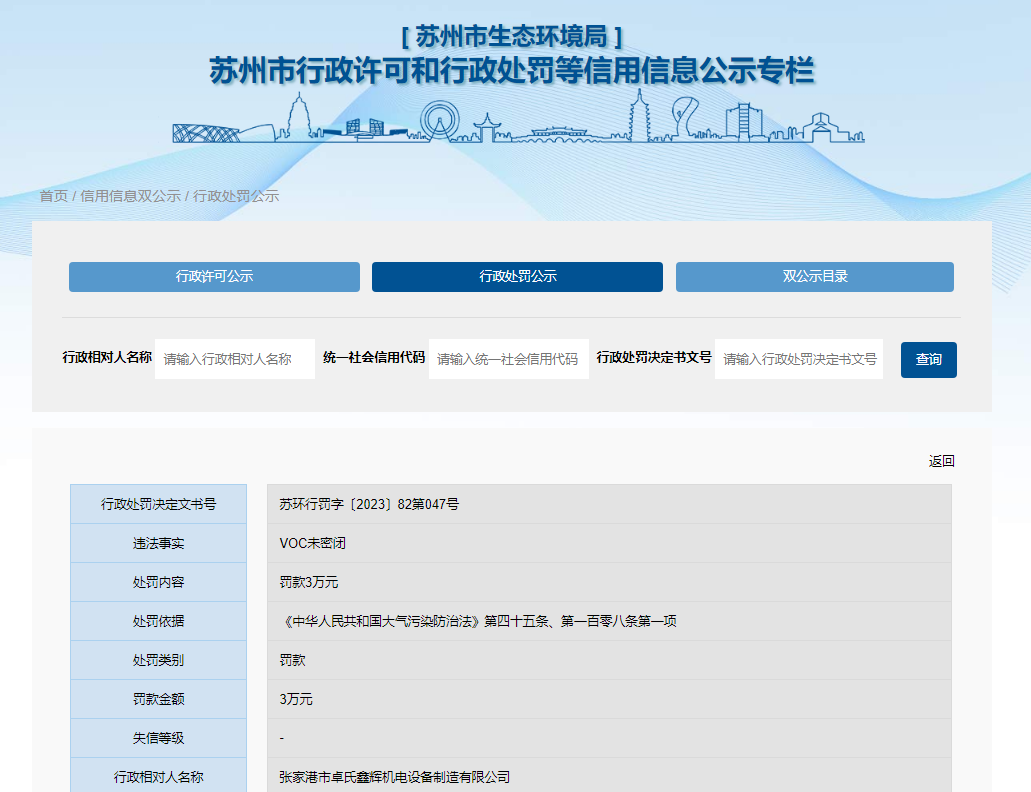Click the 处罚依据 legal basis text
Viewport: 1031px width, 792px height.
click(478, 621)
